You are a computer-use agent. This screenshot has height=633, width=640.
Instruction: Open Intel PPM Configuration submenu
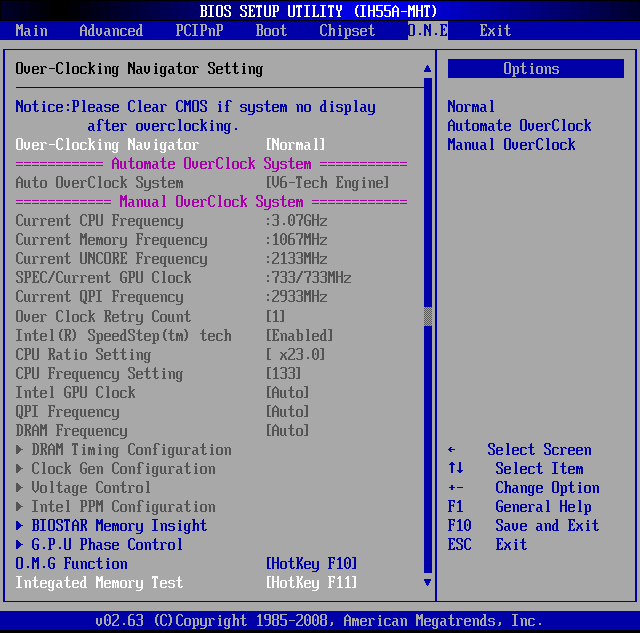pyautogui.click(x=123, y=506)
